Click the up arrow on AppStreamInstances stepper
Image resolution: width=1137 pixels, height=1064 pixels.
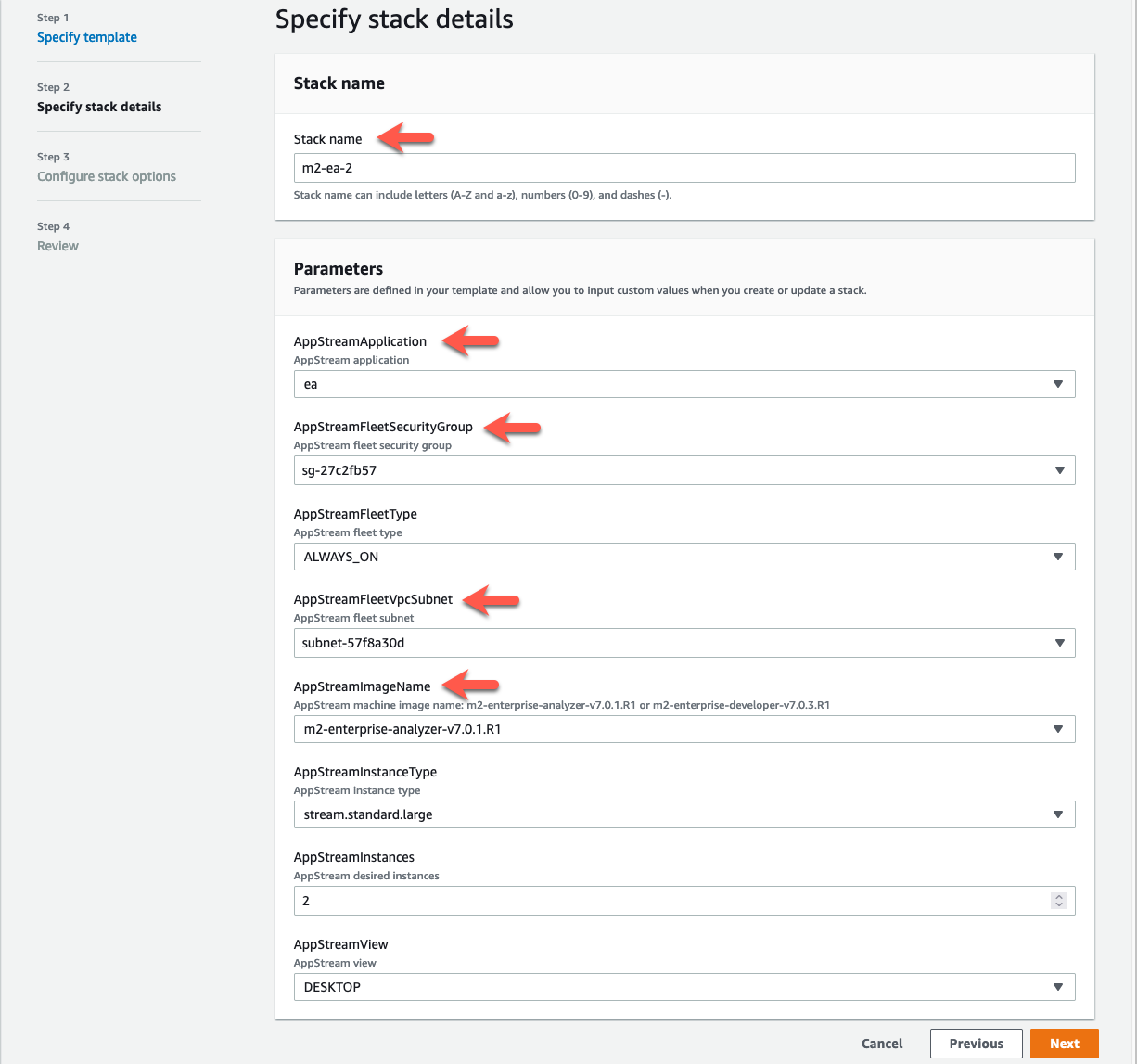point(1058,896)
